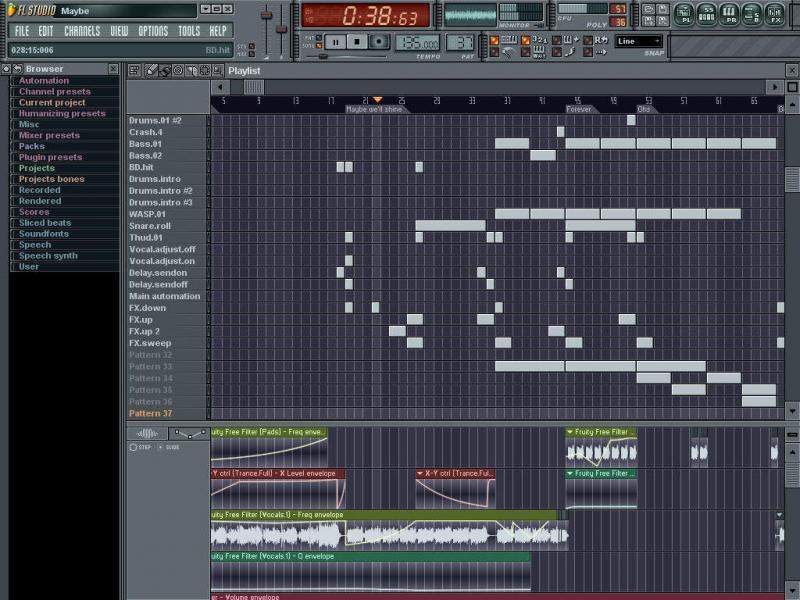Viewport: 800px width, 600px height.
Task: Switch to audio clip waveform mode
Action: (x=148, y=433)
